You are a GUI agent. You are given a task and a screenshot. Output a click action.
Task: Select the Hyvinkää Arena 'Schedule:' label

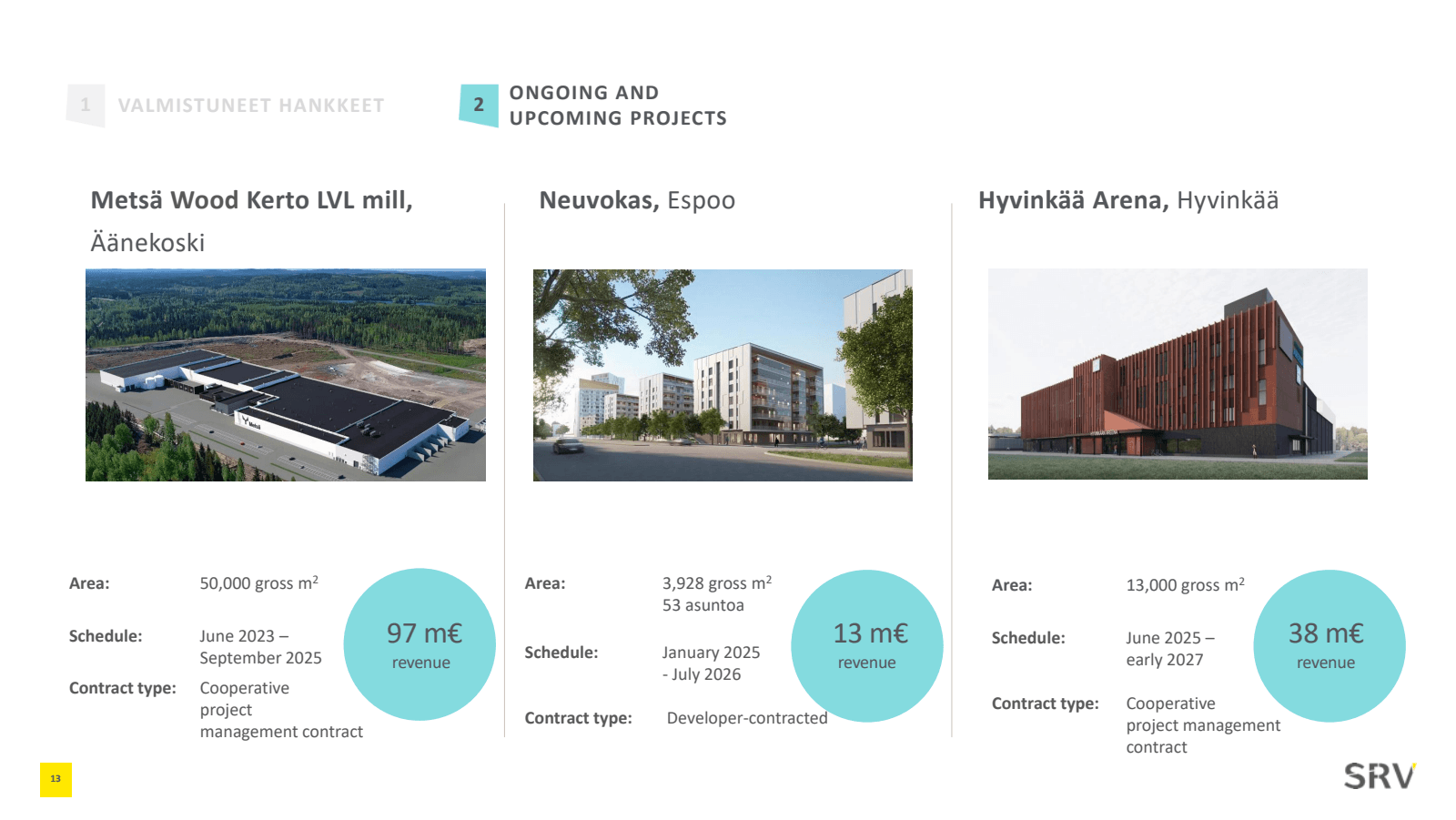tap(1028, 638)
